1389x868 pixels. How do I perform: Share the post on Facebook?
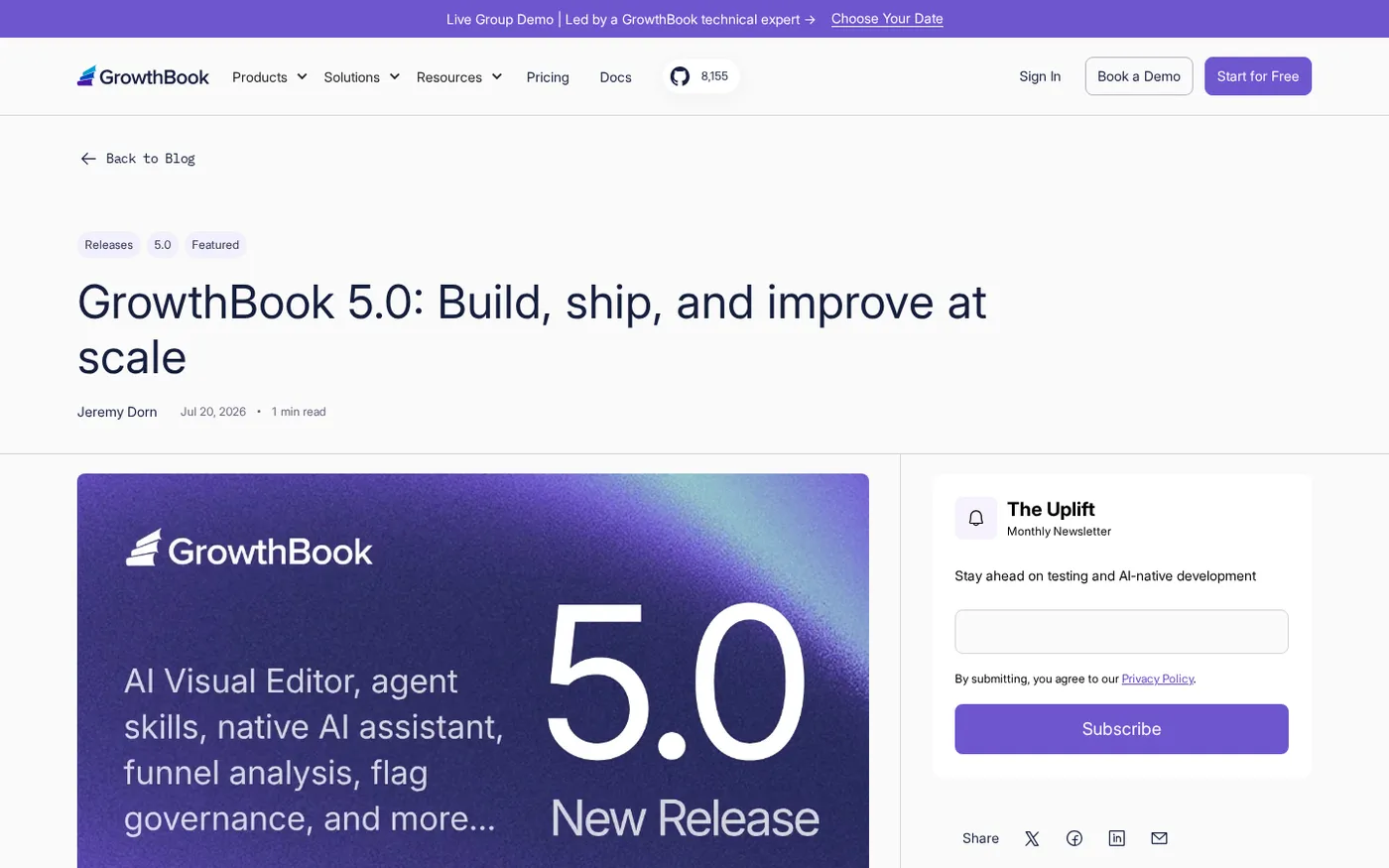1074,838
